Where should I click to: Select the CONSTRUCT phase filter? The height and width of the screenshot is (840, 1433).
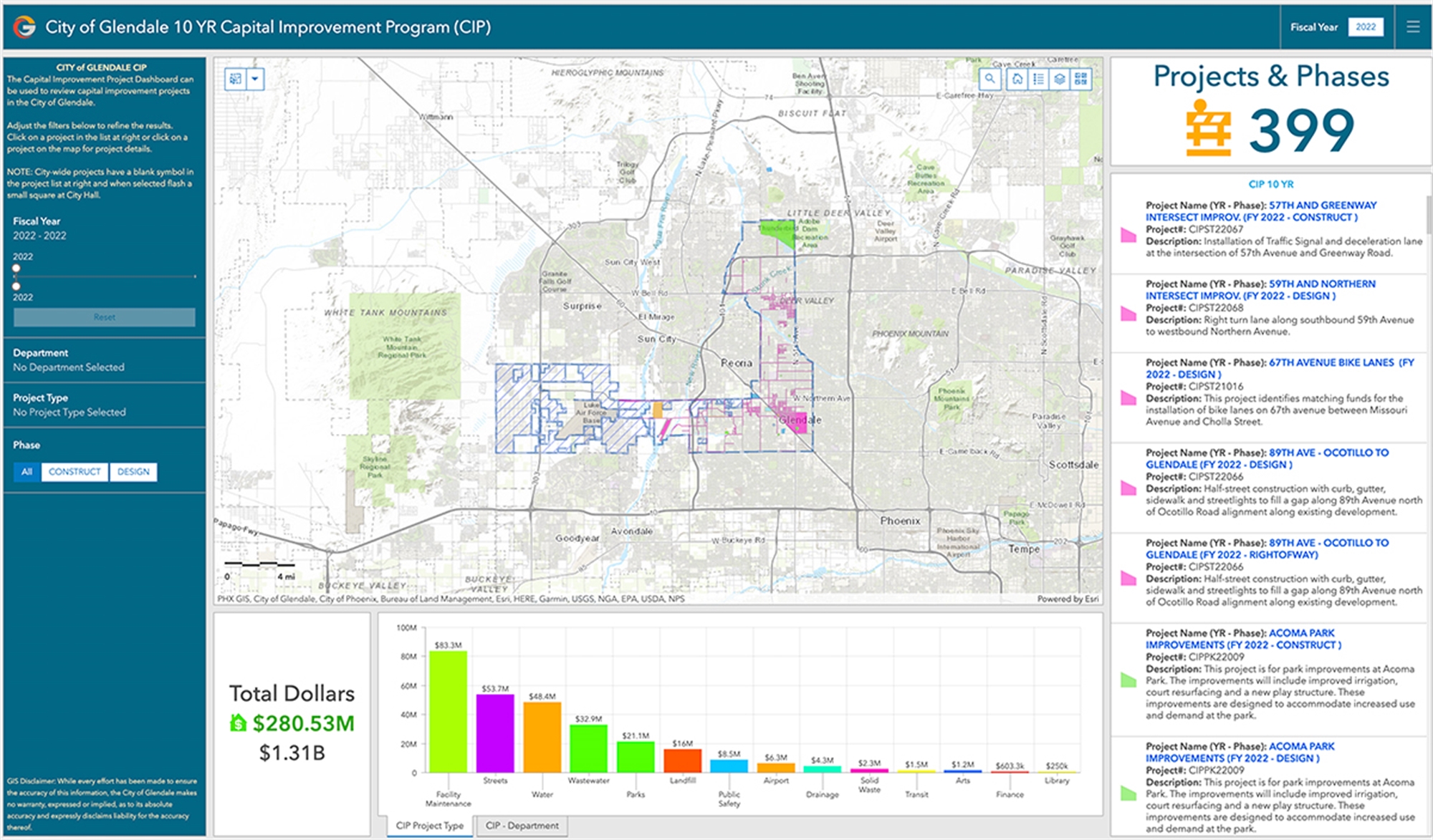[x=75, y=472]
